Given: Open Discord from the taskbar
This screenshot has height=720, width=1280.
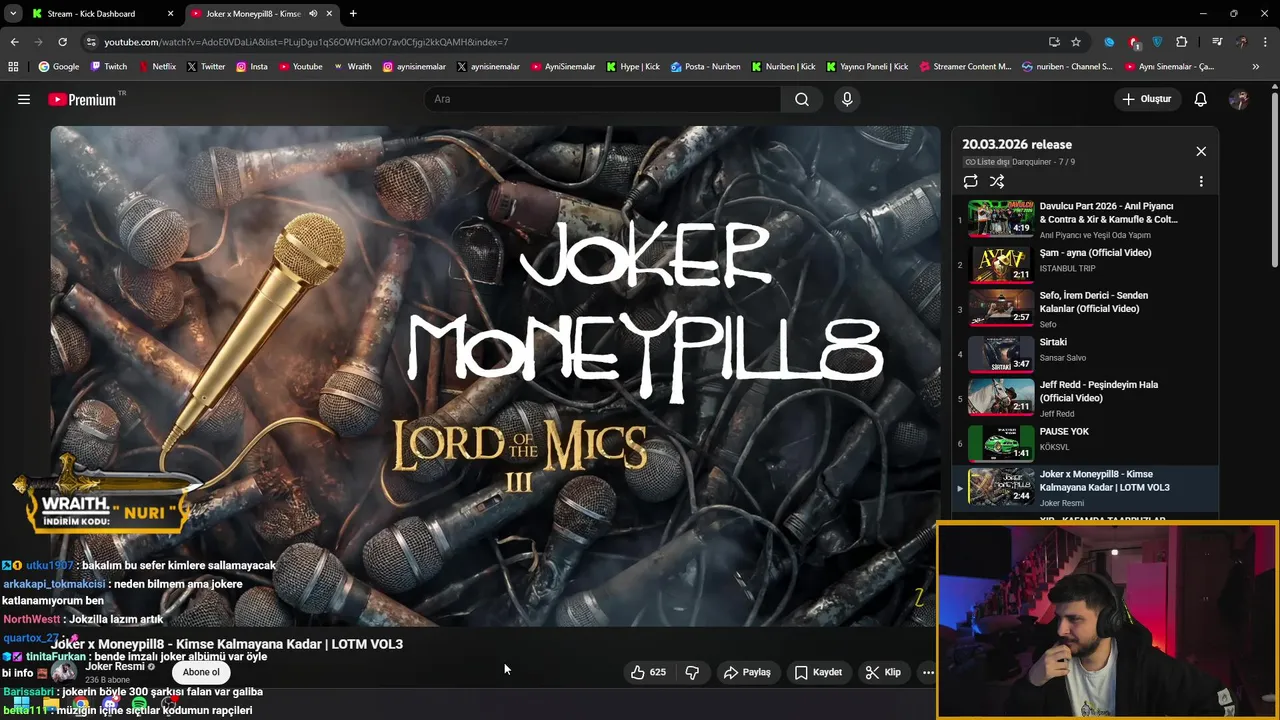Looking at the screenshot, I should pyautogui.click(x=110, y=705).
